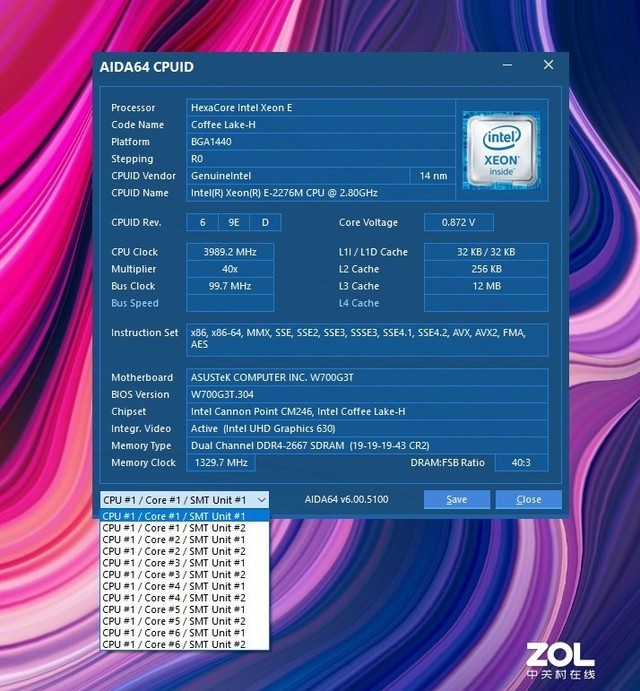Click the Stepping value R0
Viewport: 640px width, 691px height.
coord(321,159)
